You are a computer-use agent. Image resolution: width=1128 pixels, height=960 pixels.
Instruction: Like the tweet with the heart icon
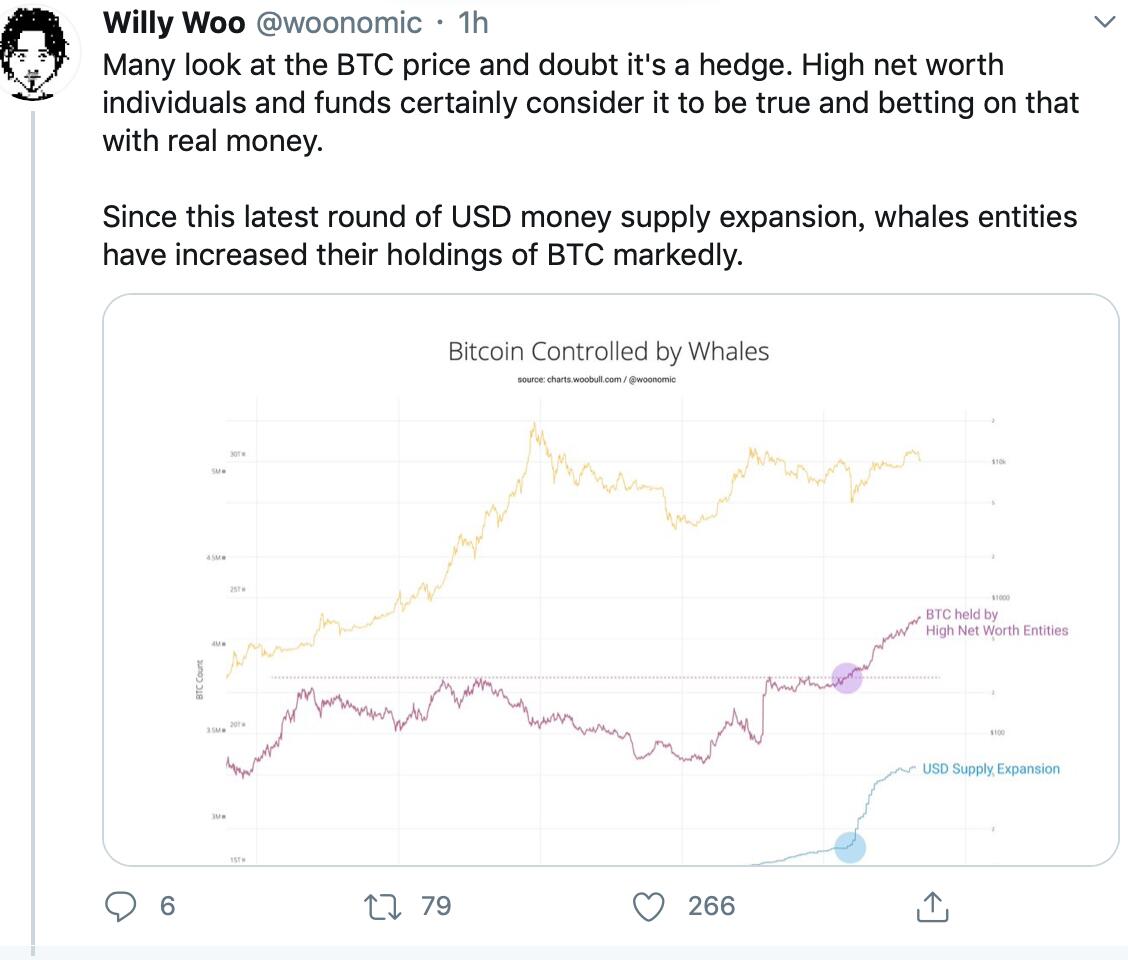click(650, 906)
